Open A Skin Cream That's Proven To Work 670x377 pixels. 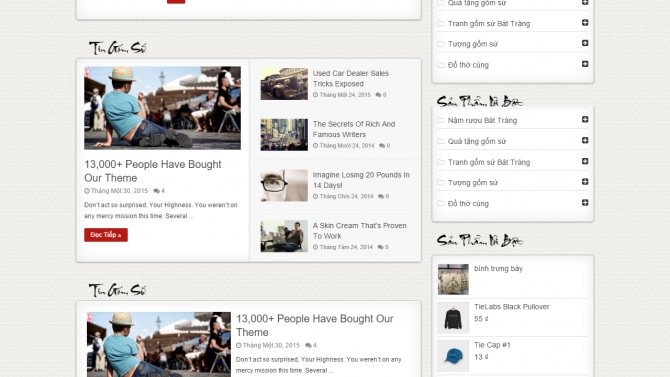[x=359, y=231]
